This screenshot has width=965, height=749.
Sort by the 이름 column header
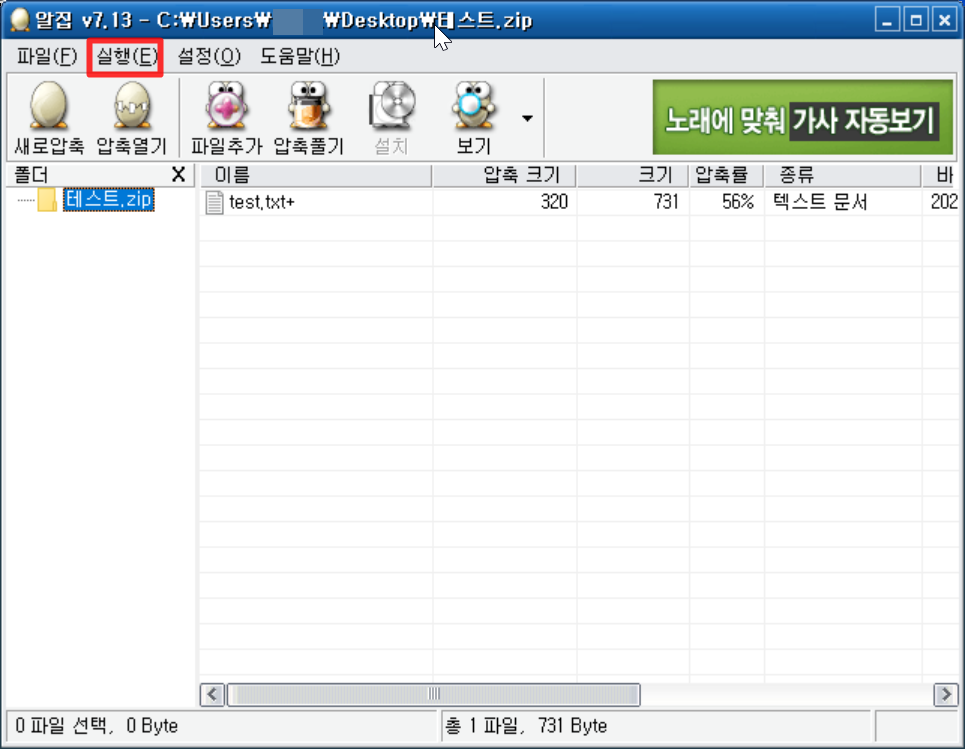[x=316, y=175]
